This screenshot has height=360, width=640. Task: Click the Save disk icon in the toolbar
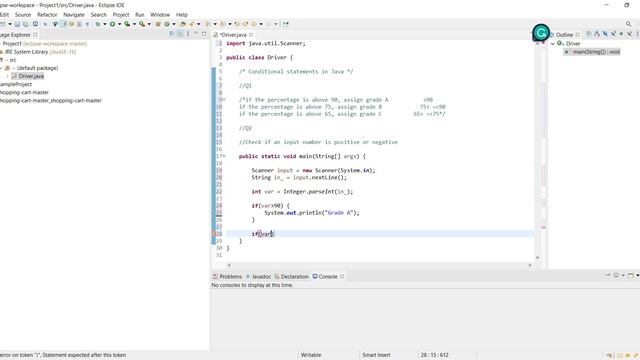(x=17, y=24)
